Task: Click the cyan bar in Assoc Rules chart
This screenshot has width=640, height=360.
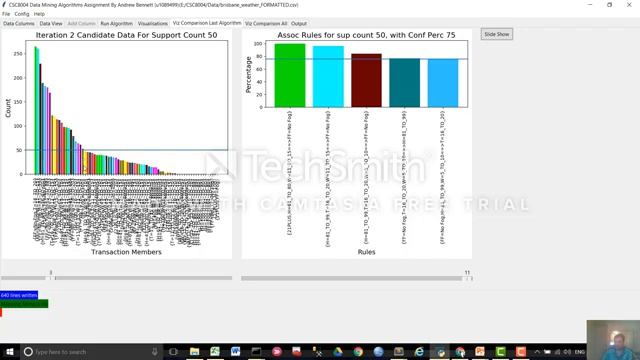Action: click(x=328, y=77)
